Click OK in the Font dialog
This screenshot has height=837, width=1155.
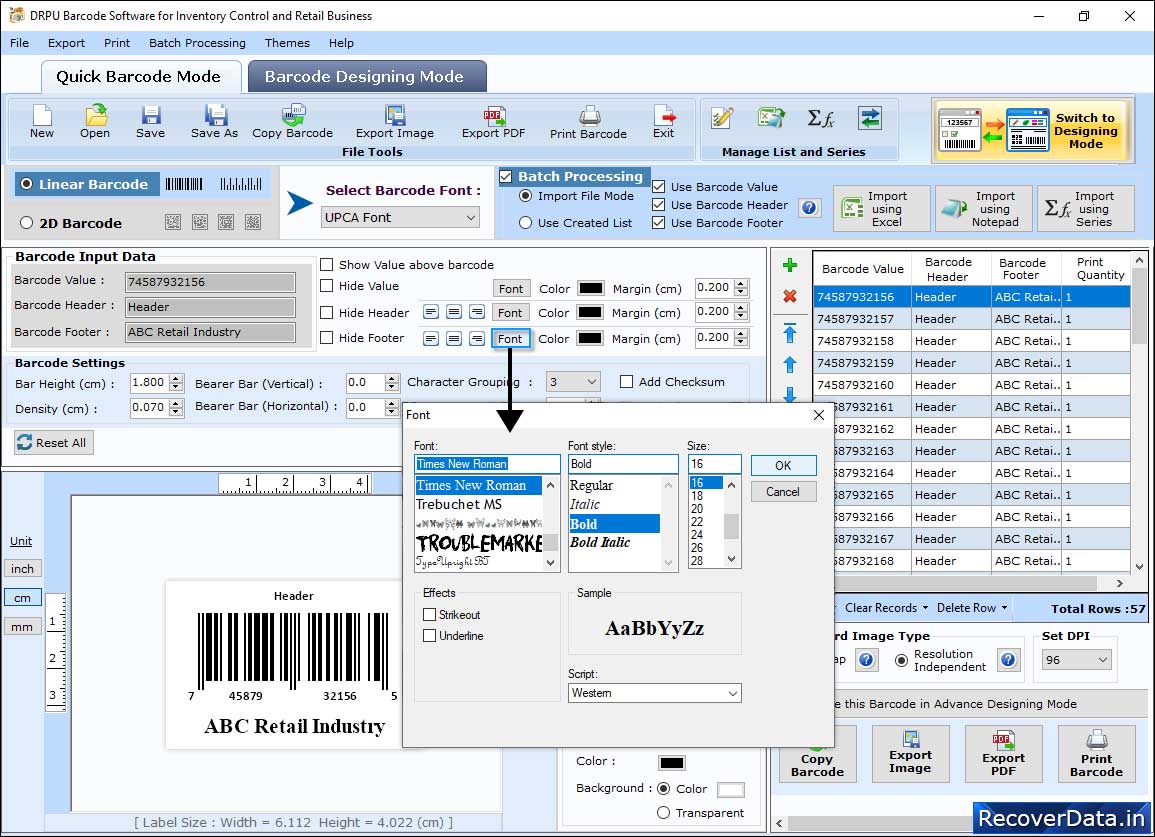point(783,466)
